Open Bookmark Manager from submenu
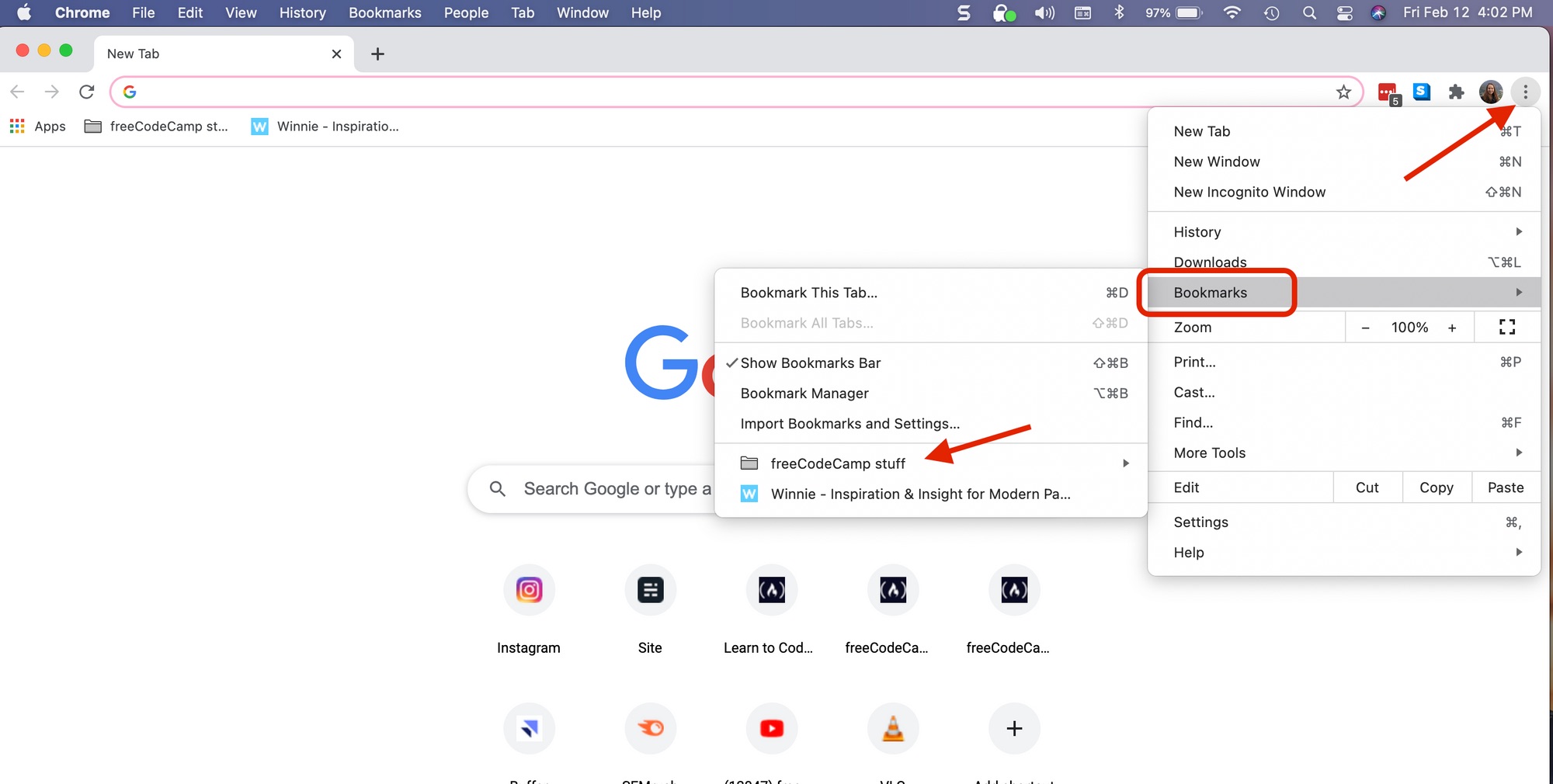 click(x=804, y=394)
